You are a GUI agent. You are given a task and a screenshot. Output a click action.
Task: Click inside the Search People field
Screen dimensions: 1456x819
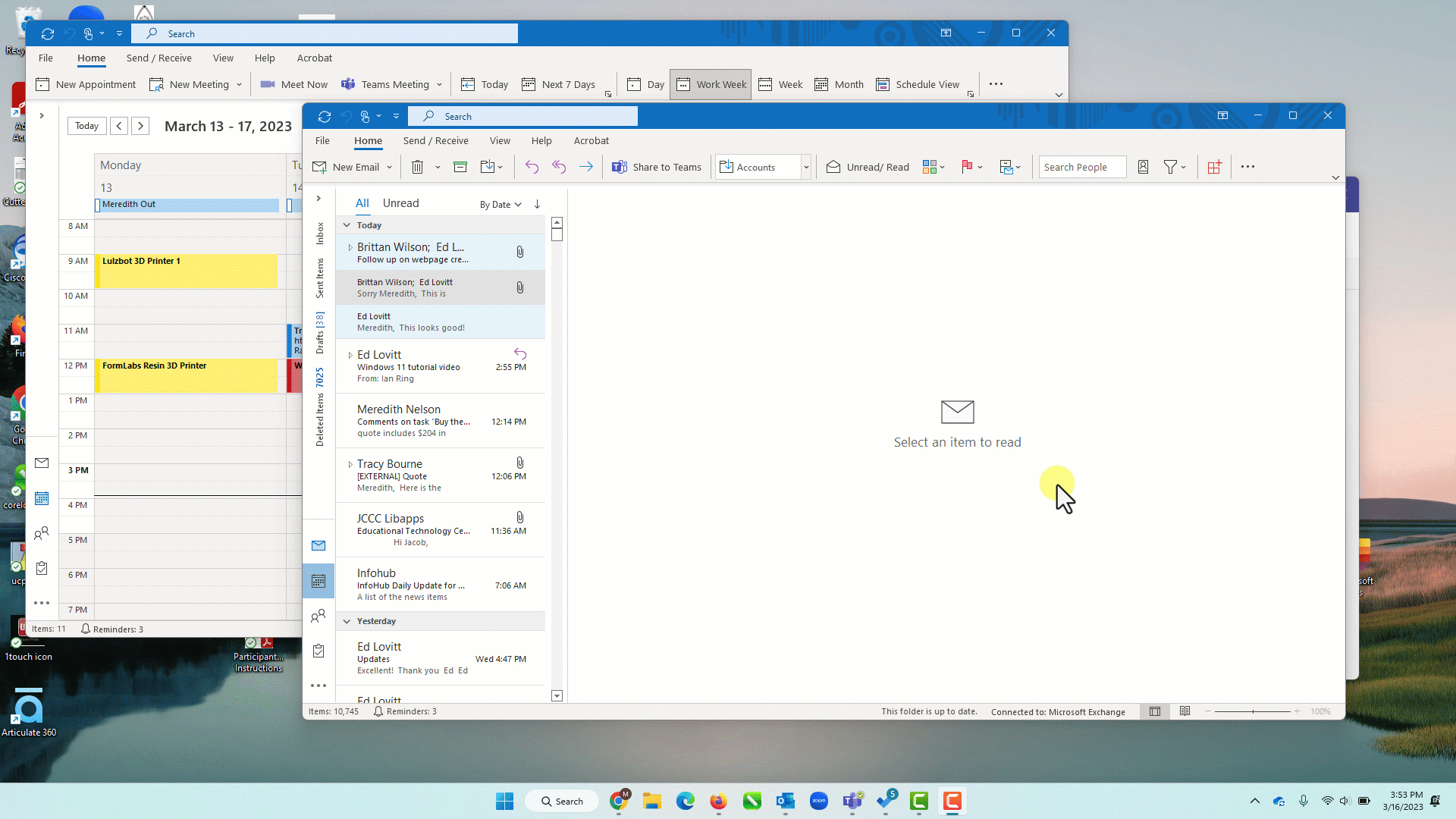1082,167
